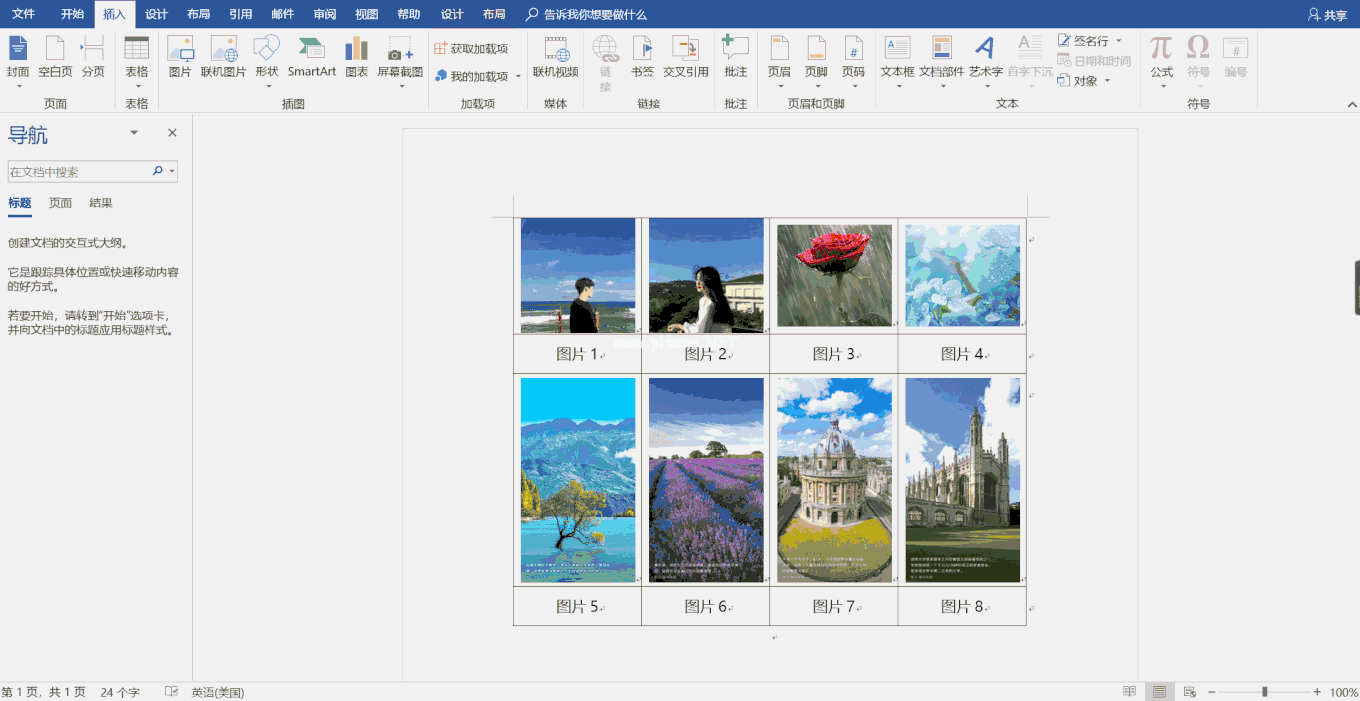Open the object (对象) dropdown arrow
The height and width of the screenshot is (701, 1360).
(1108, 81)
